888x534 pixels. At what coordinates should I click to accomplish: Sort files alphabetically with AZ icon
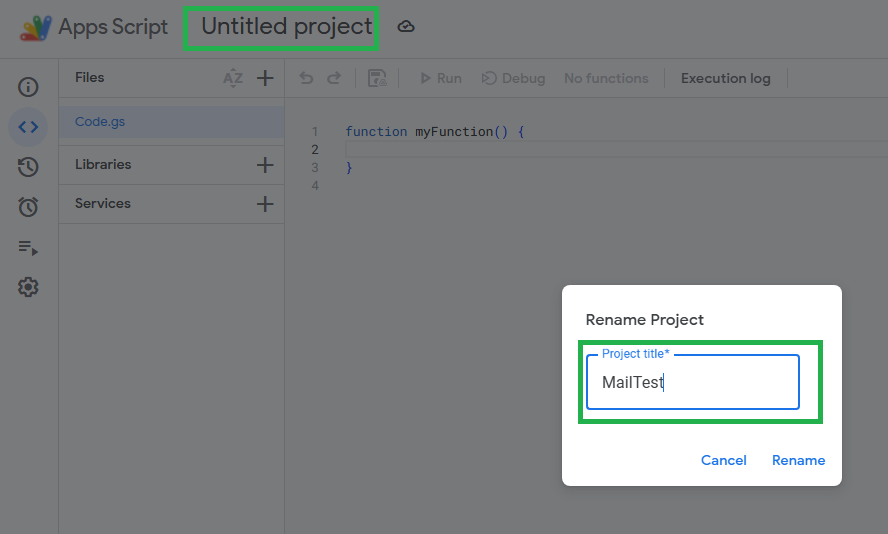click(x=233, y=78)
